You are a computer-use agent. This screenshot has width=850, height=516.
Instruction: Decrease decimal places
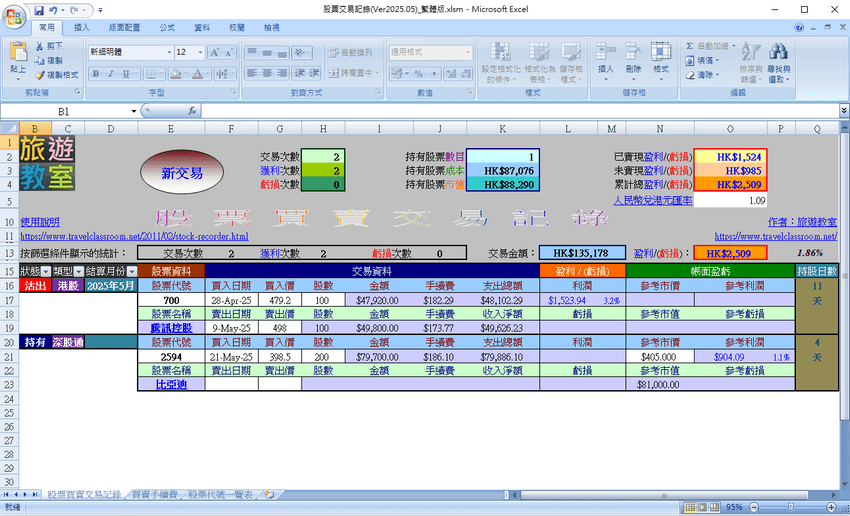[x=465, y=74]
